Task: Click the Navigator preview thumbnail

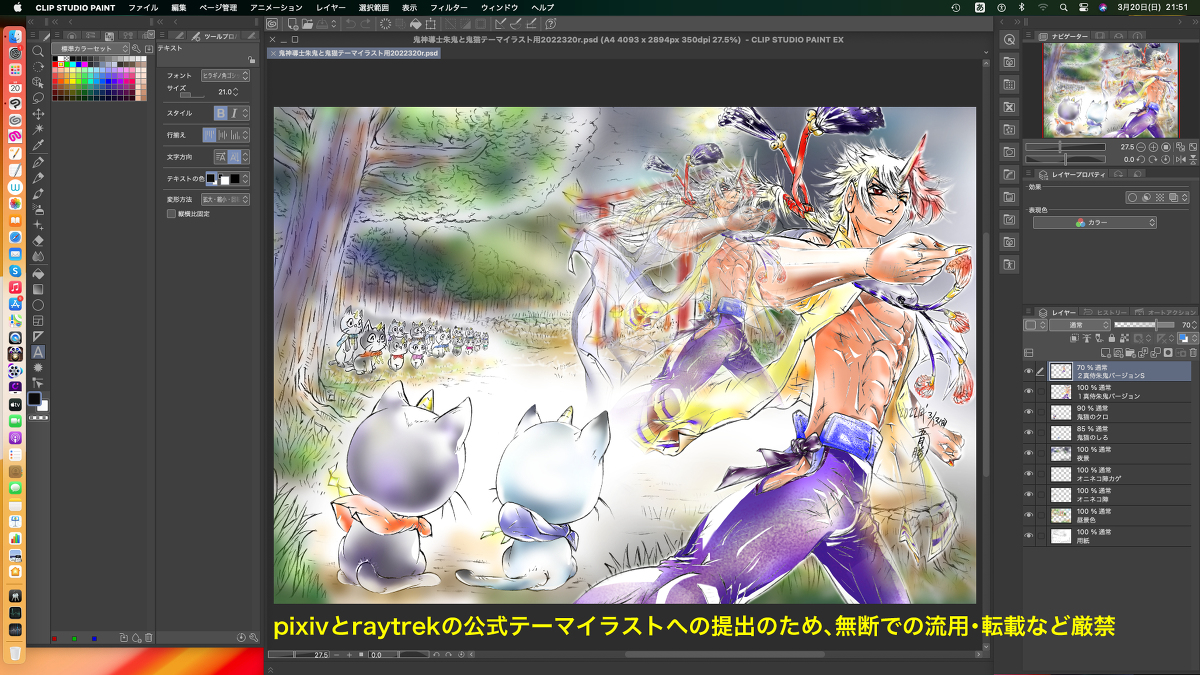Action: click(1109, 90)
